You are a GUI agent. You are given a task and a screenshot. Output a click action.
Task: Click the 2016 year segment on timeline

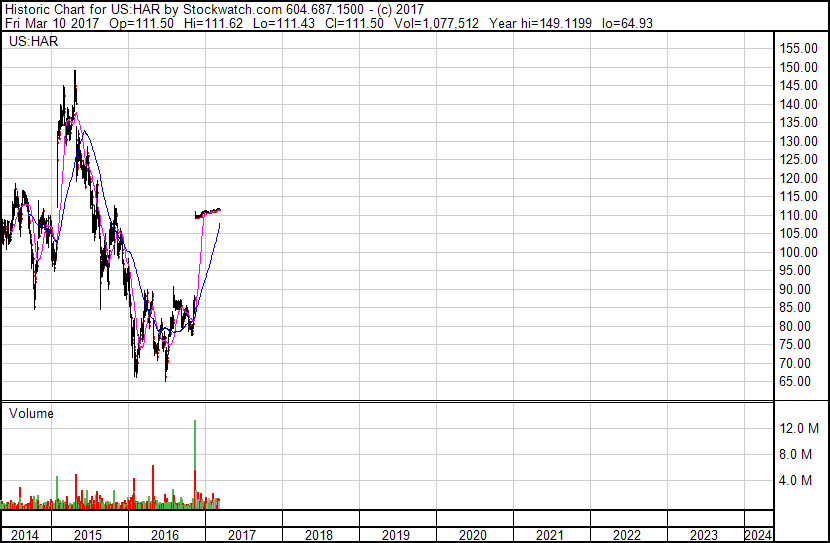(165, 535)
